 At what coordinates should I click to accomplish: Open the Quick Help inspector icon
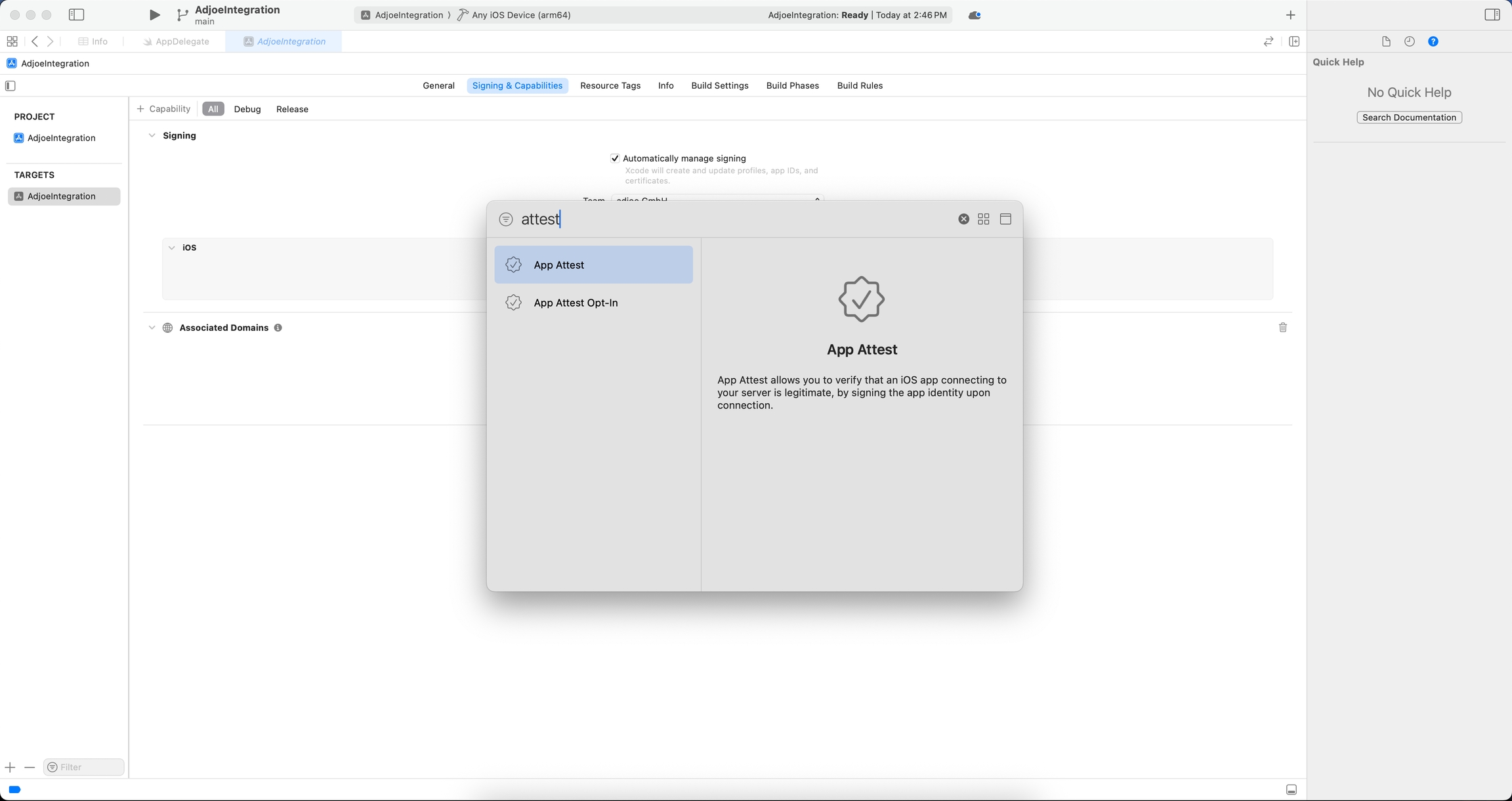pos(1433,41)
